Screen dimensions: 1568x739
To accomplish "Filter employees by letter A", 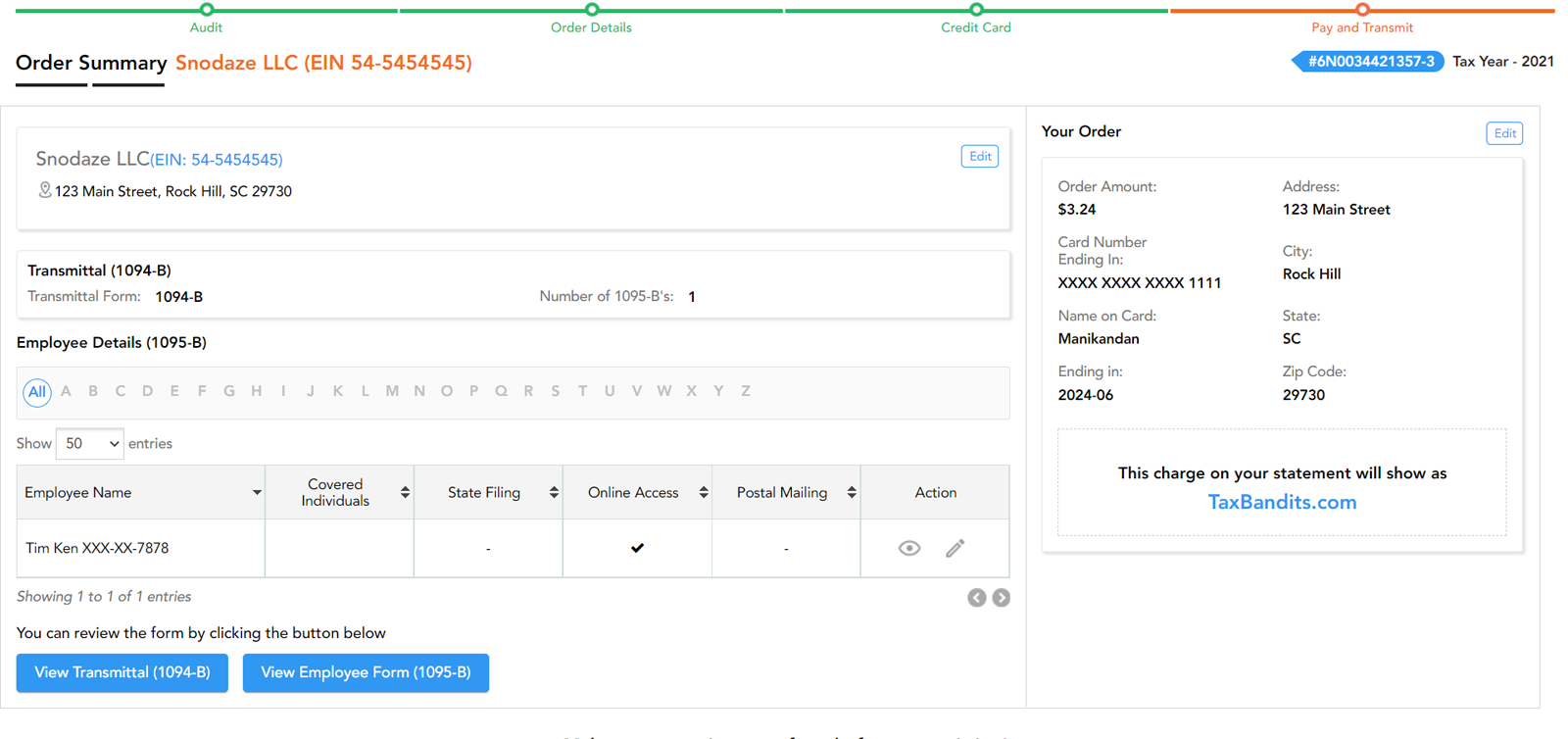I will point(66,391).
